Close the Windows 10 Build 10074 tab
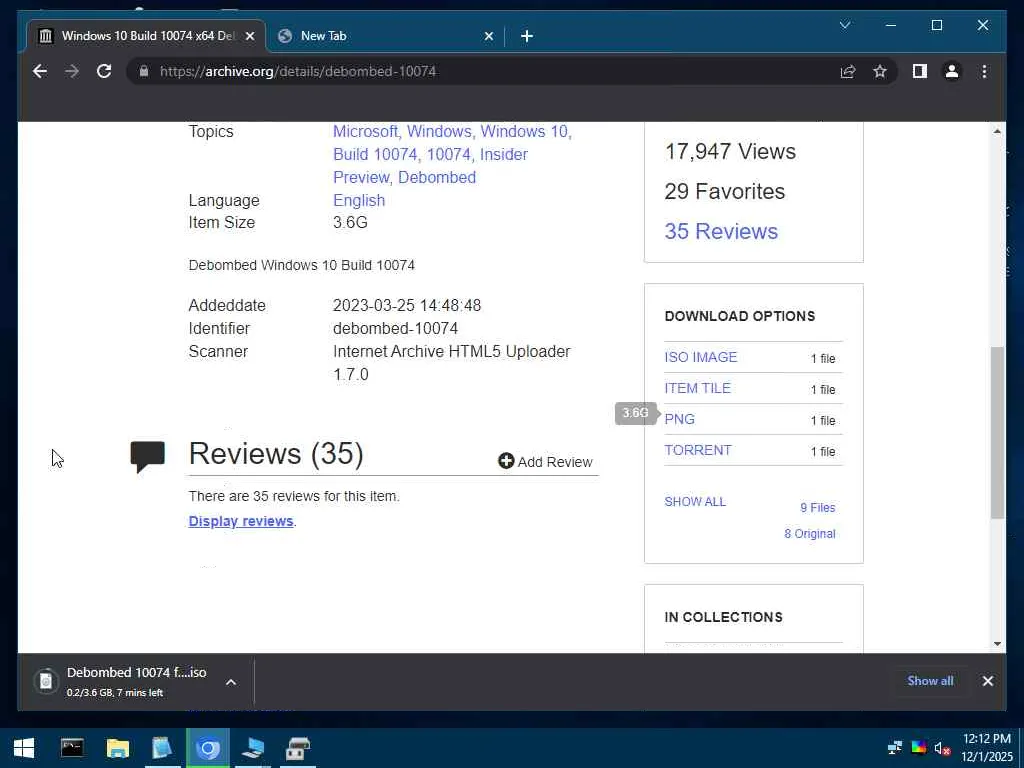The image size is (1024, 768). click(x=249, y=36)
